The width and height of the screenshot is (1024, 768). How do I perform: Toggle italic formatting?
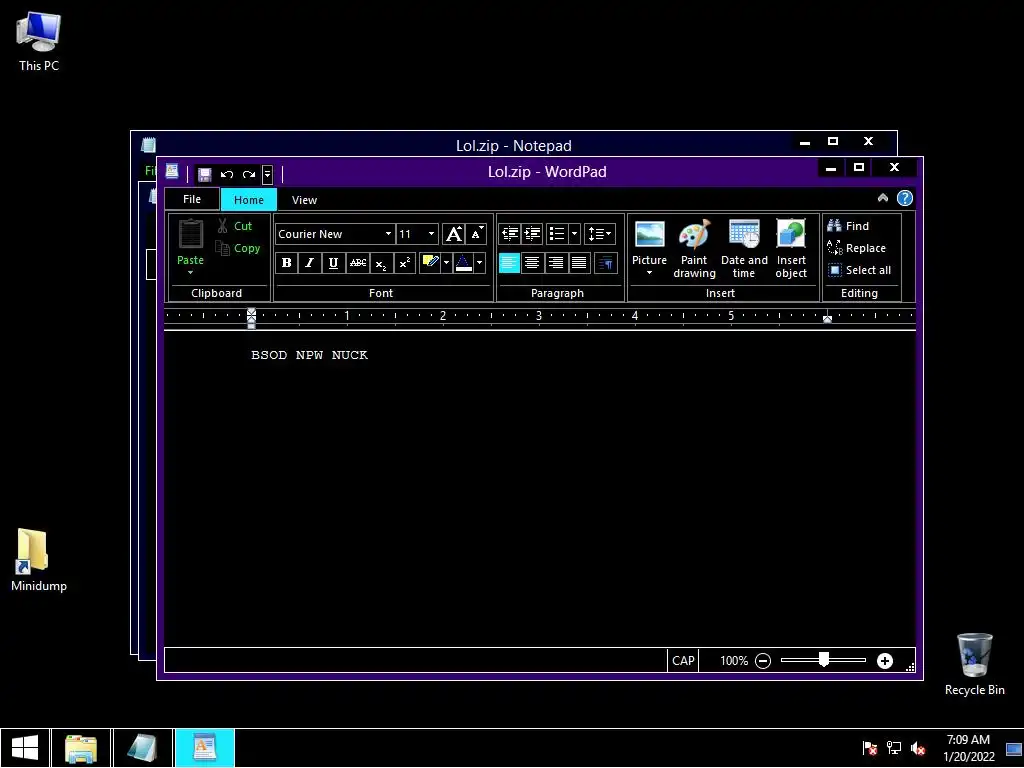click(x=310, y=263)
